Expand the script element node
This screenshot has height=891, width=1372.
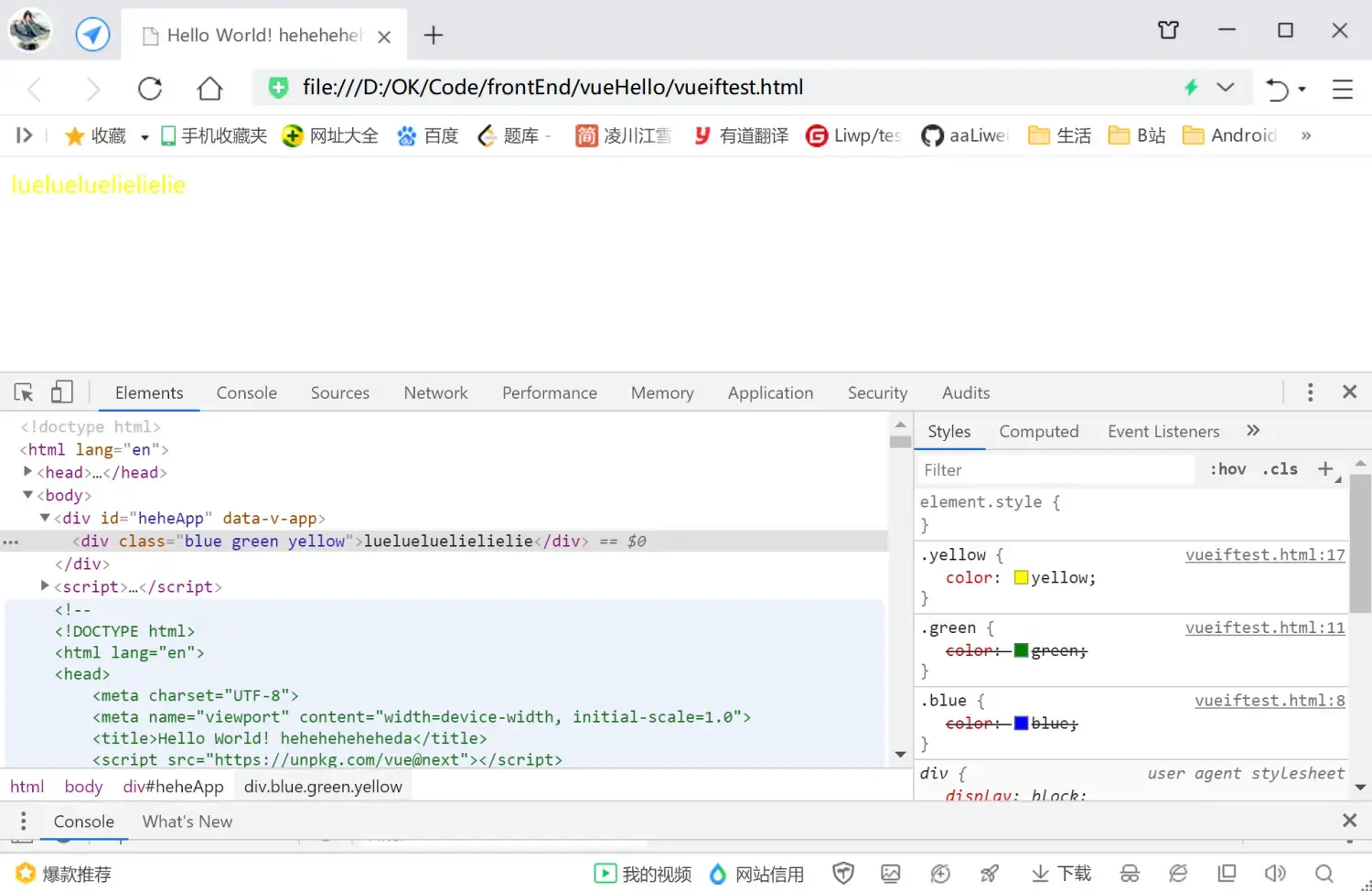45,585
